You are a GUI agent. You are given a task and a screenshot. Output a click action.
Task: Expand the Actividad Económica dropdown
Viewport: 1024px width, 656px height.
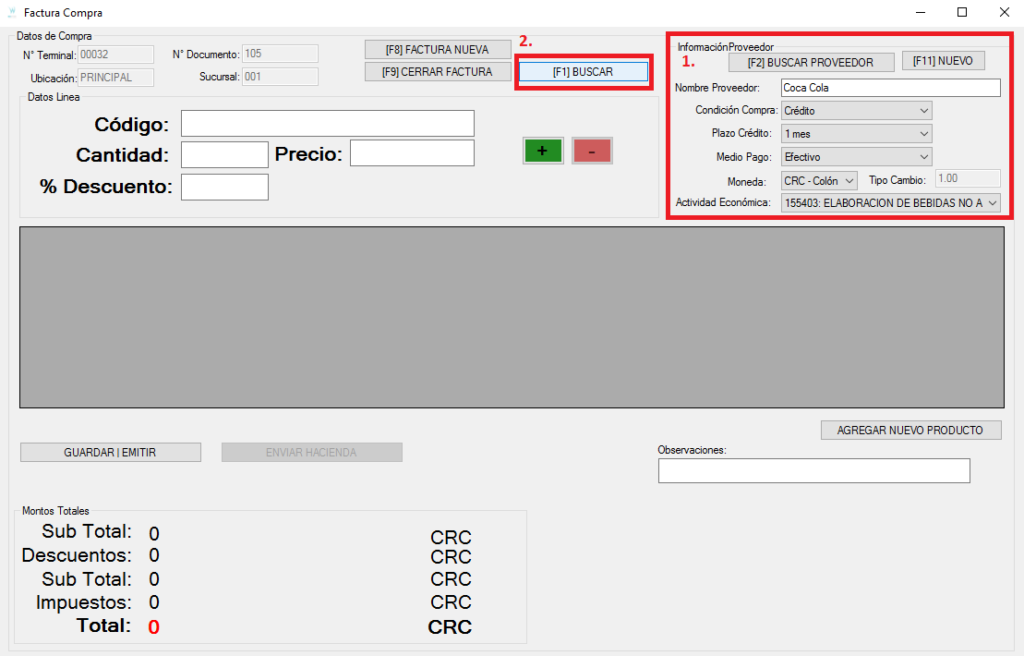pos(890,203)
